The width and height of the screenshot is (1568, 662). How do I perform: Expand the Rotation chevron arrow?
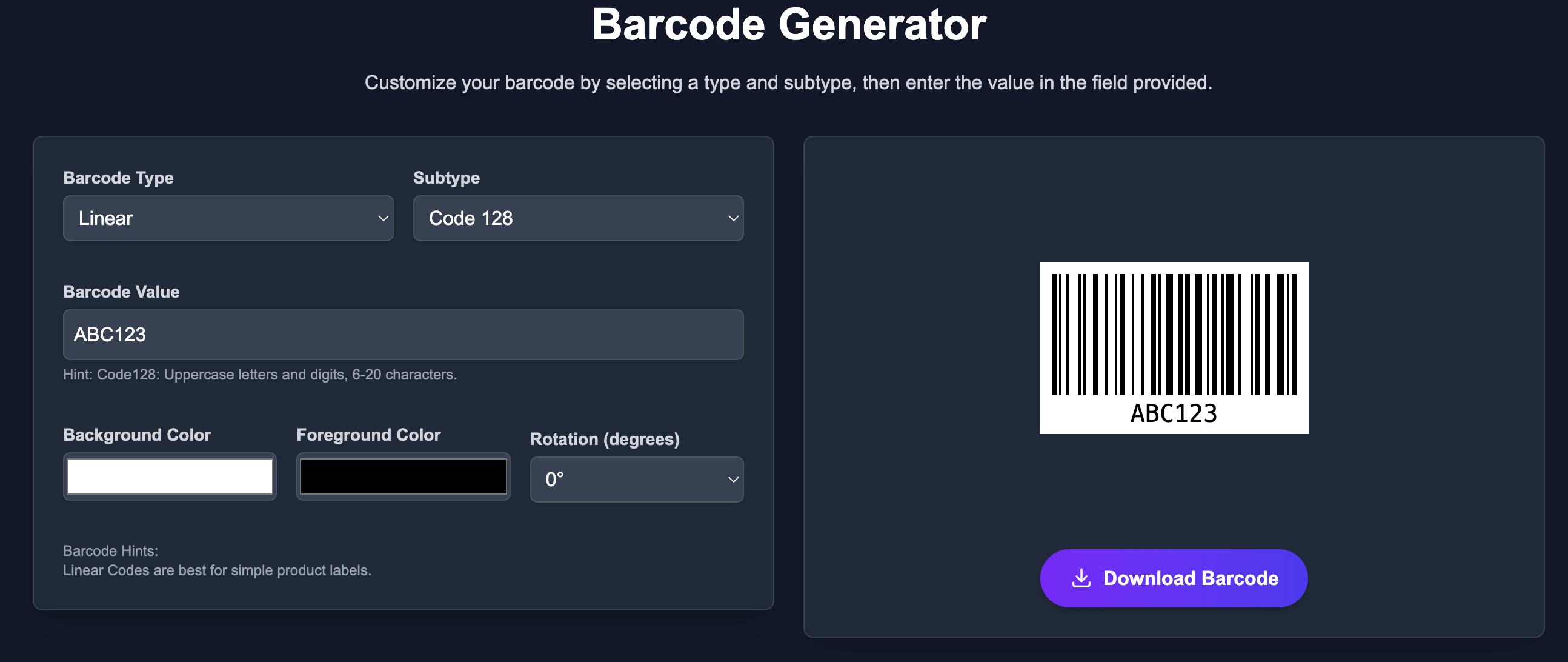(x=734, y=480)
